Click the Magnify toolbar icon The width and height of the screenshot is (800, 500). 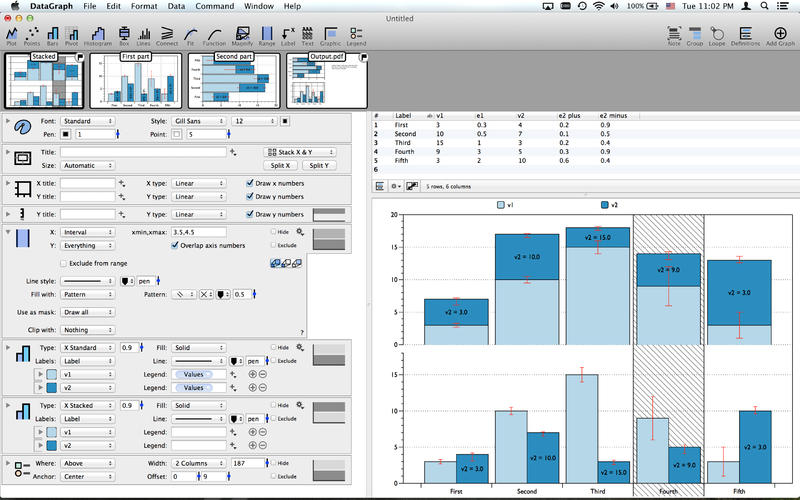[240, 36]
